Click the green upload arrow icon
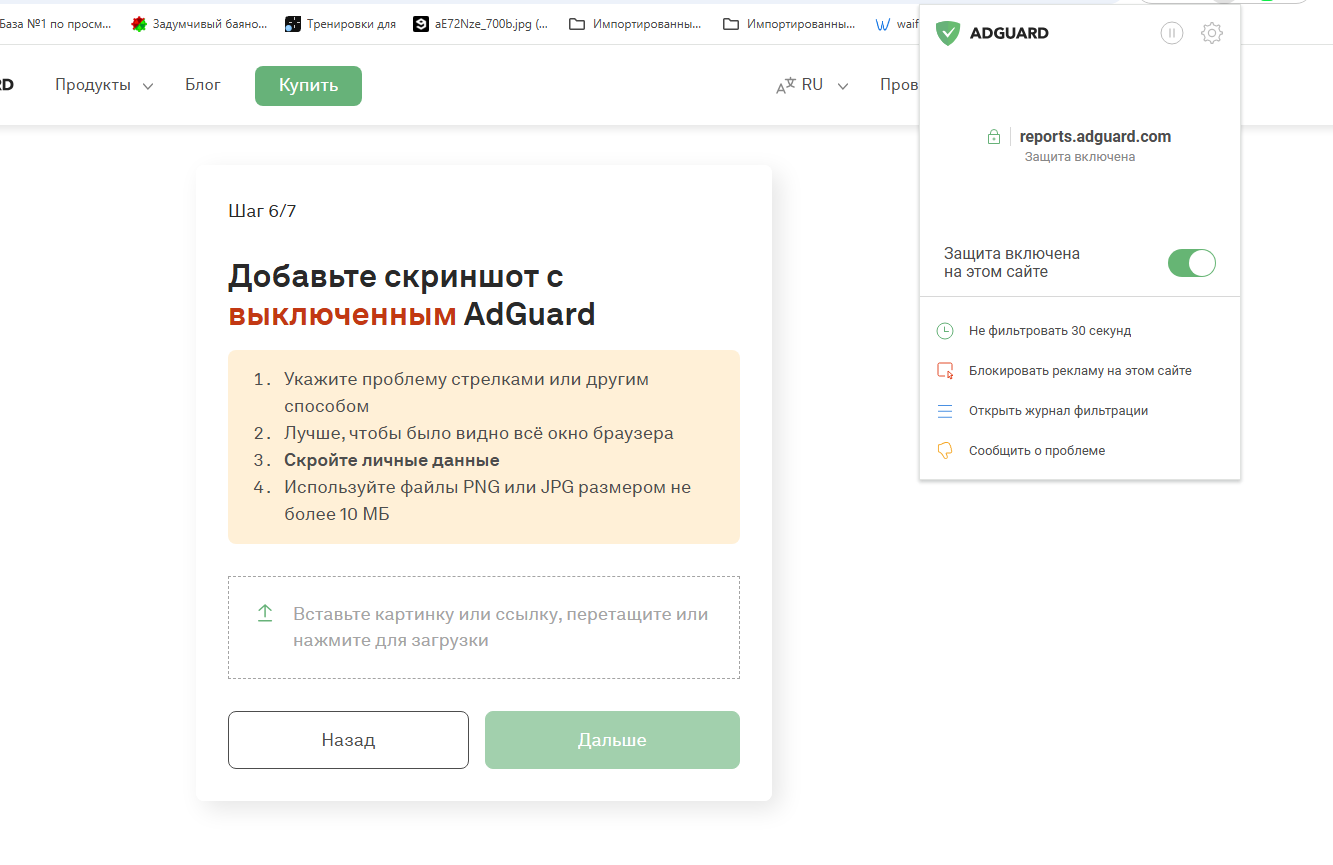Screen dimensions: 1333x865 point(265,613)
